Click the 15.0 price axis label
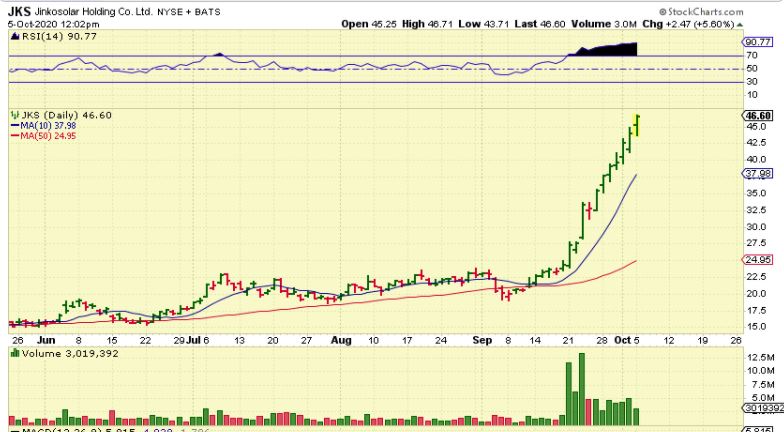This screenshot has width=784, height=432. [x=756, y=327]
